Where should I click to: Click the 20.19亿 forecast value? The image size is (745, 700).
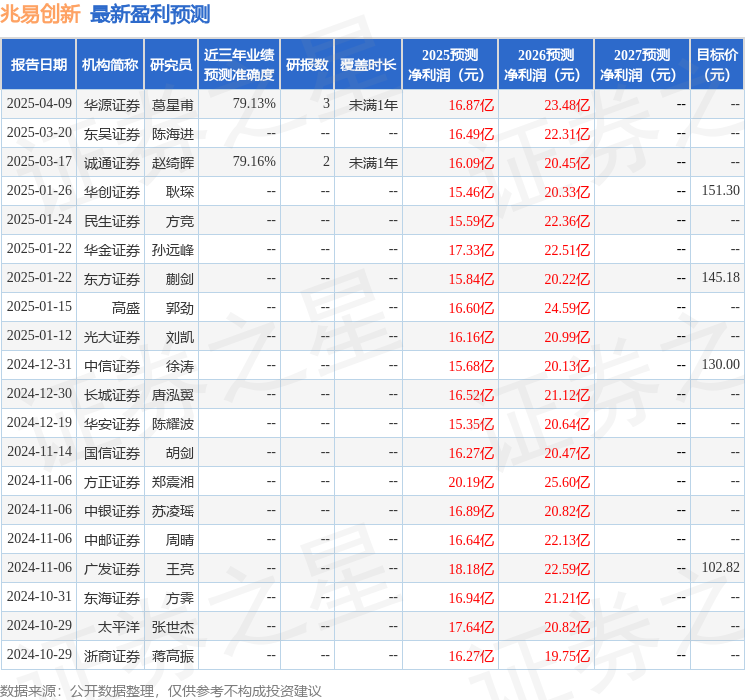coord(471,482)
